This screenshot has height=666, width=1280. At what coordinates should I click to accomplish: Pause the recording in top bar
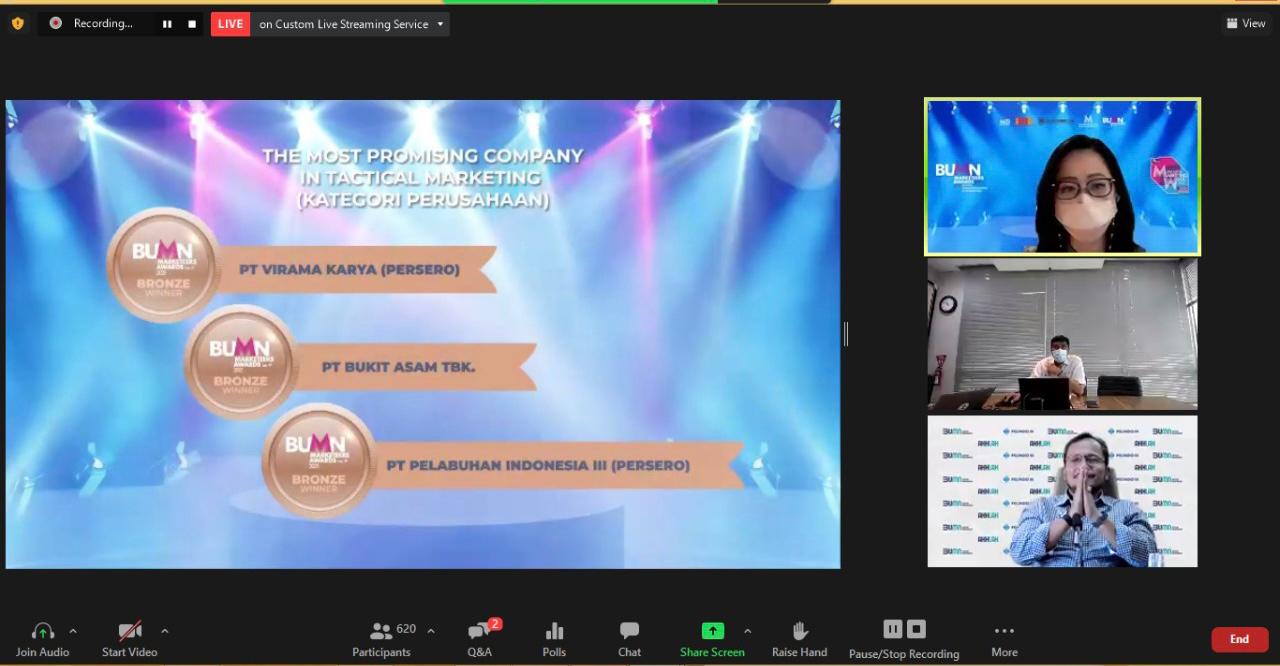167,24
